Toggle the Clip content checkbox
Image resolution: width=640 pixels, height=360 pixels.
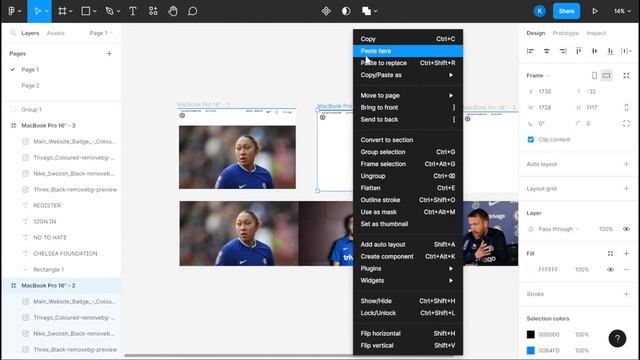531,140
